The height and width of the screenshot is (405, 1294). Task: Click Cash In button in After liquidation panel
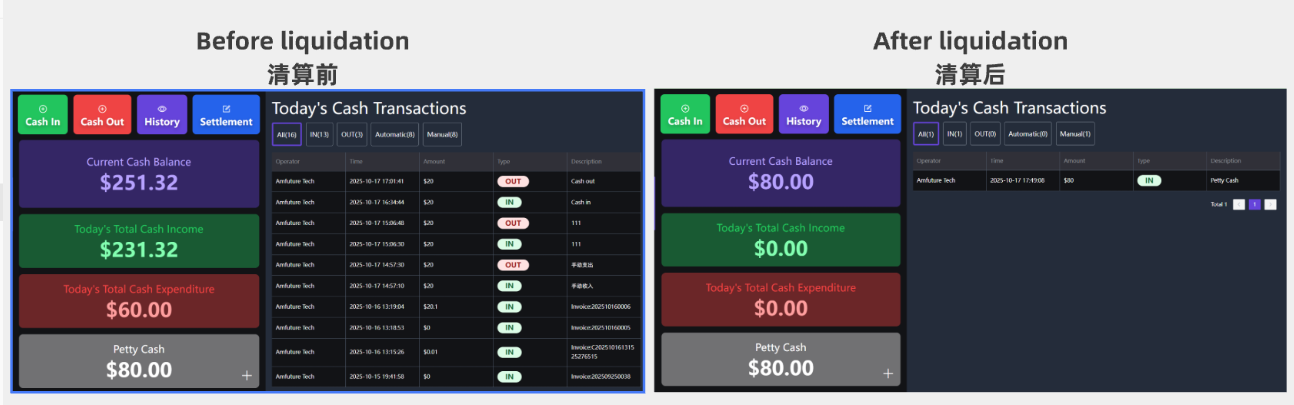pyautogui.click(x=685, y=114)
